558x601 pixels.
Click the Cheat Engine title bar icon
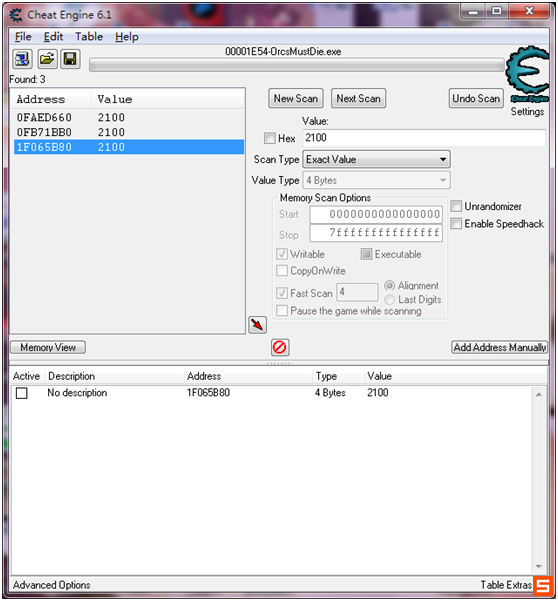pyautogui.click(x=16, y=15)
